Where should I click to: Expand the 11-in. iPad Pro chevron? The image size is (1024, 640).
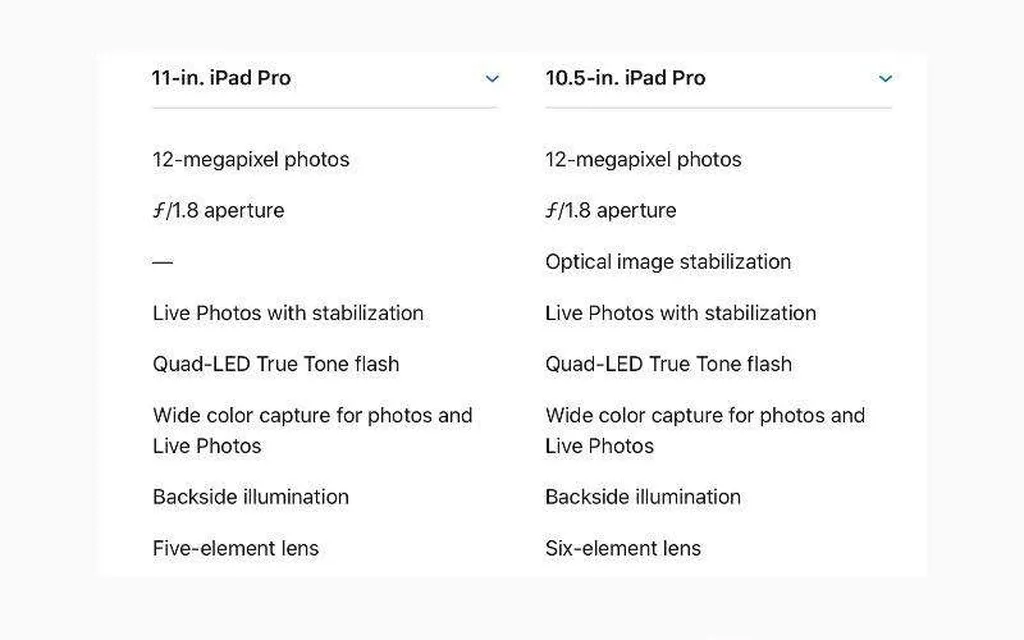pyautogui.click(x=492, y=78)
